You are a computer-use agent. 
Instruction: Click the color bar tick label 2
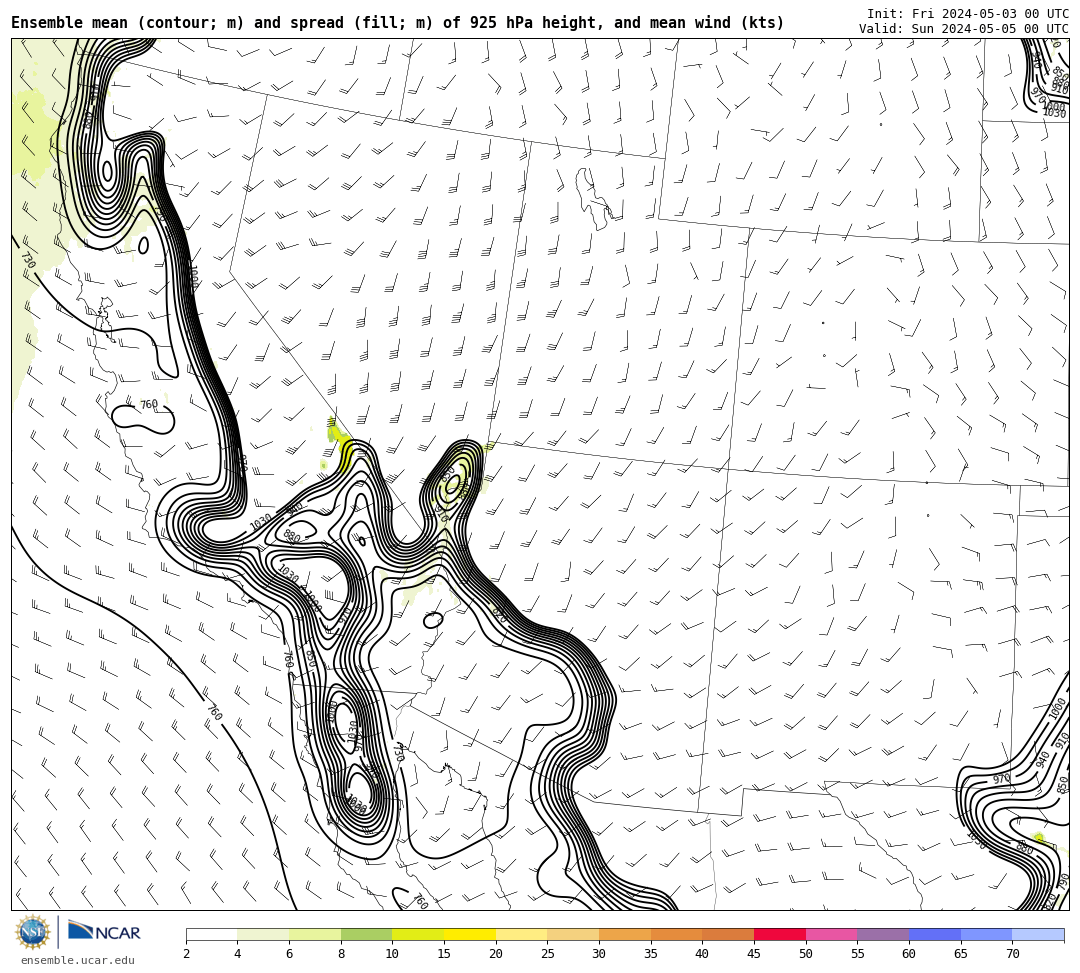186,954
